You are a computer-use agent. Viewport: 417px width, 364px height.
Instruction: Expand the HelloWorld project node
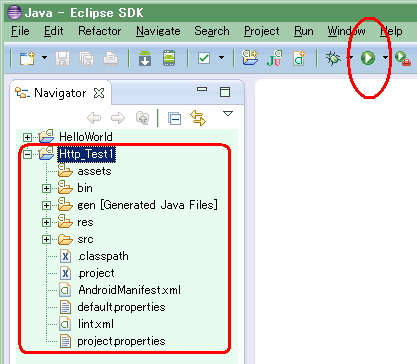(x=27, y=137)
